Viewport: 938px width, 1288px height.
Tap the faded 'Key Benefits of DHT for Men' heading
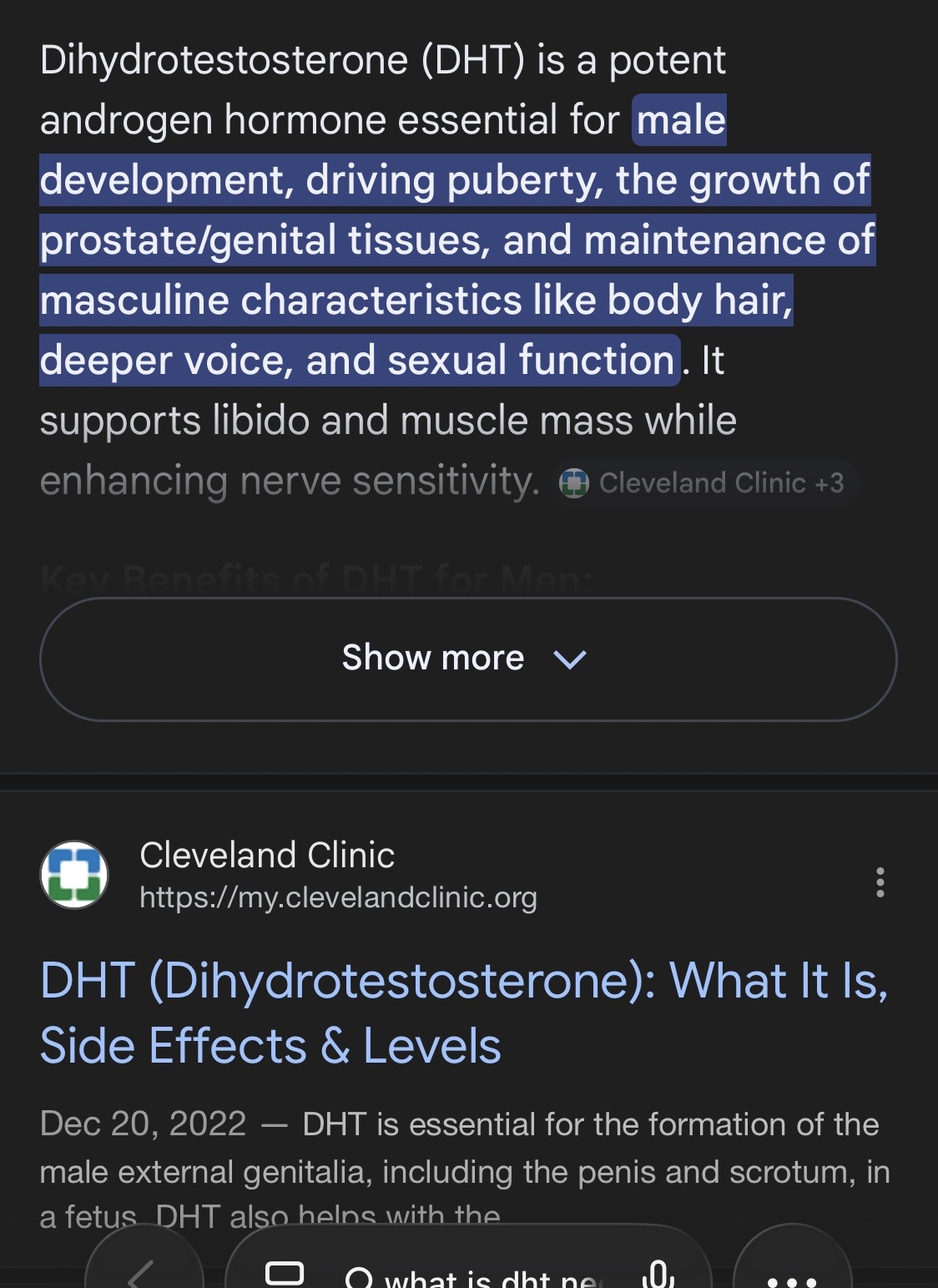[x=315, y=579]
